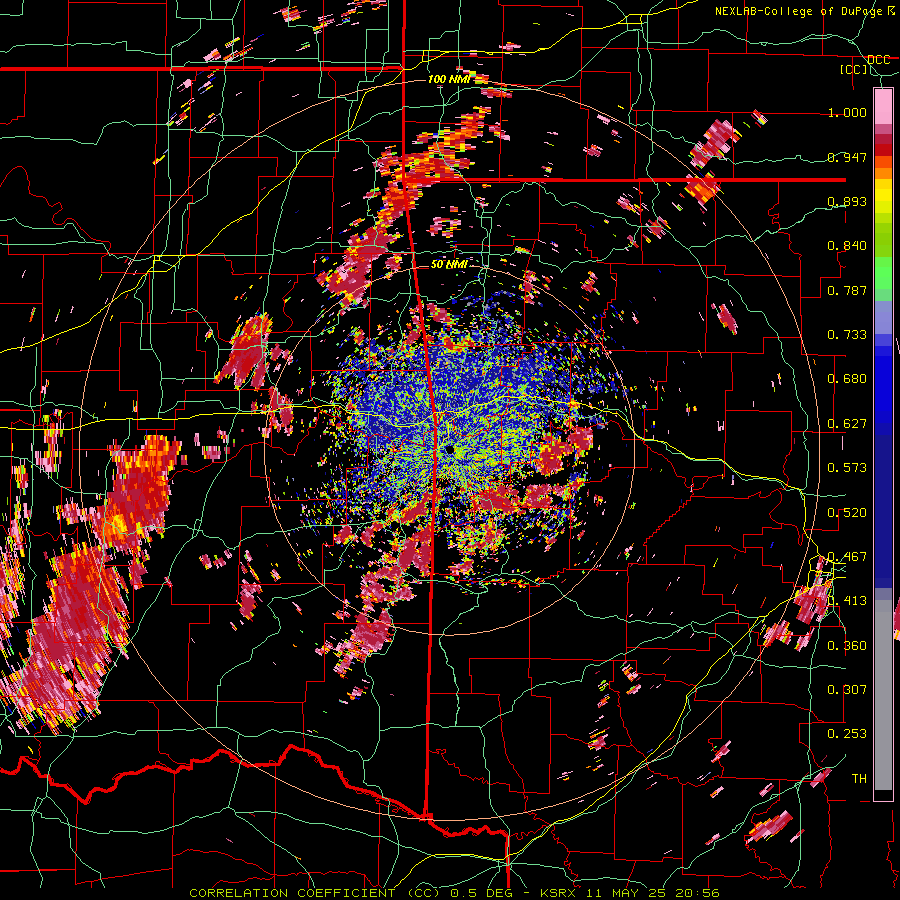Click the 0.520 legend value

click(x=847, y=513)
